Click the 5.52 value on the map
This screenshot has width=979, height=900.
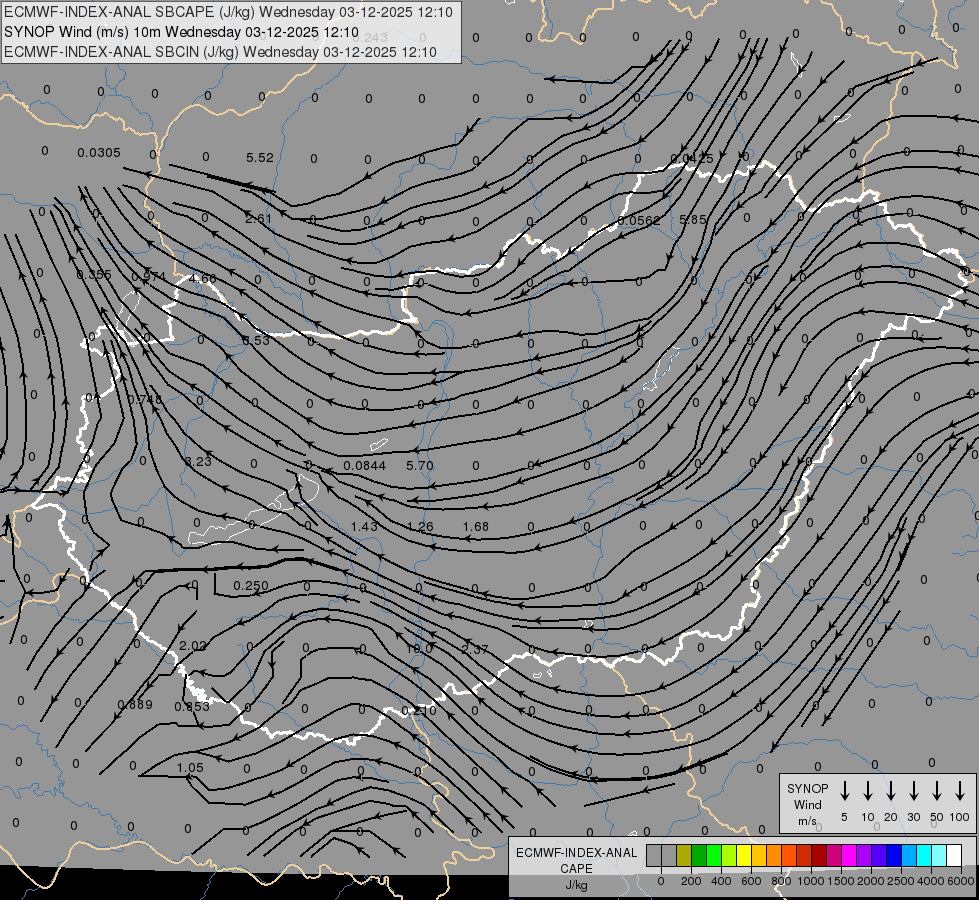260,157
